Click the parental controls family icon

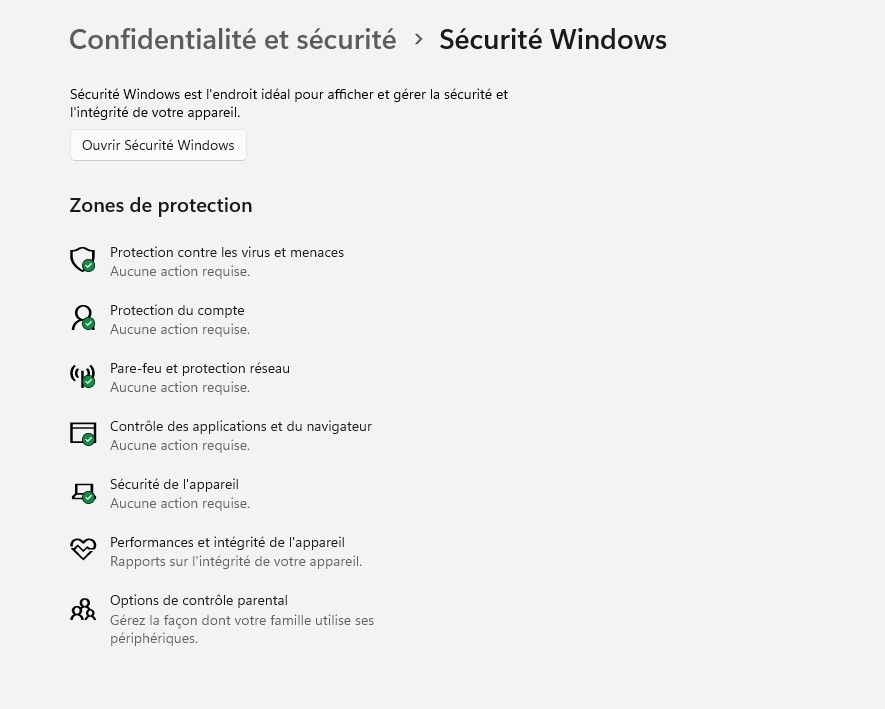coord(83,608)
